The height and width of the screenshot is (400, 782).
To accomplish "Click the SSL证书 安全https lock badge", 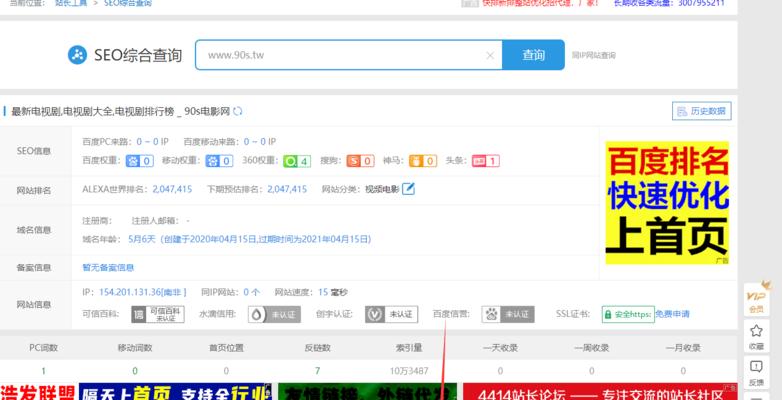I will click(628, 314).
